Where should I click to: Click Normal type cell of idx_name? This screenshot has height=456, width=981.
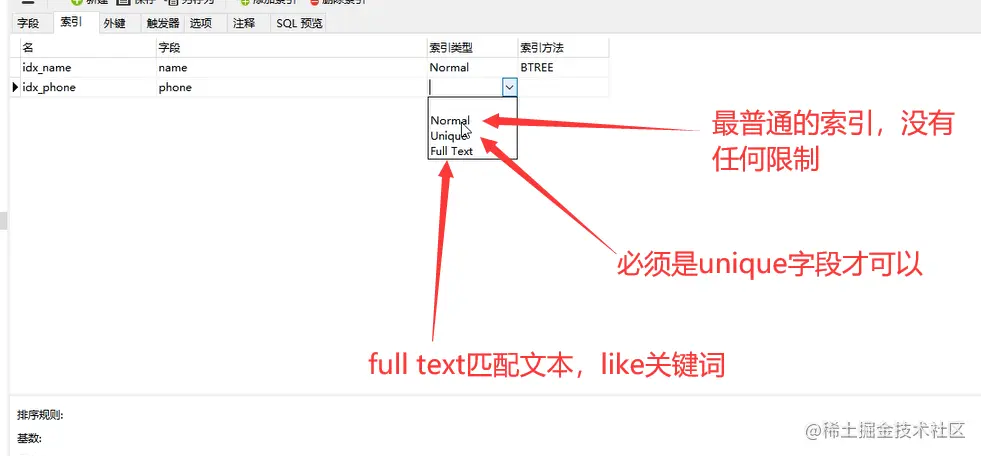point(472,68)
